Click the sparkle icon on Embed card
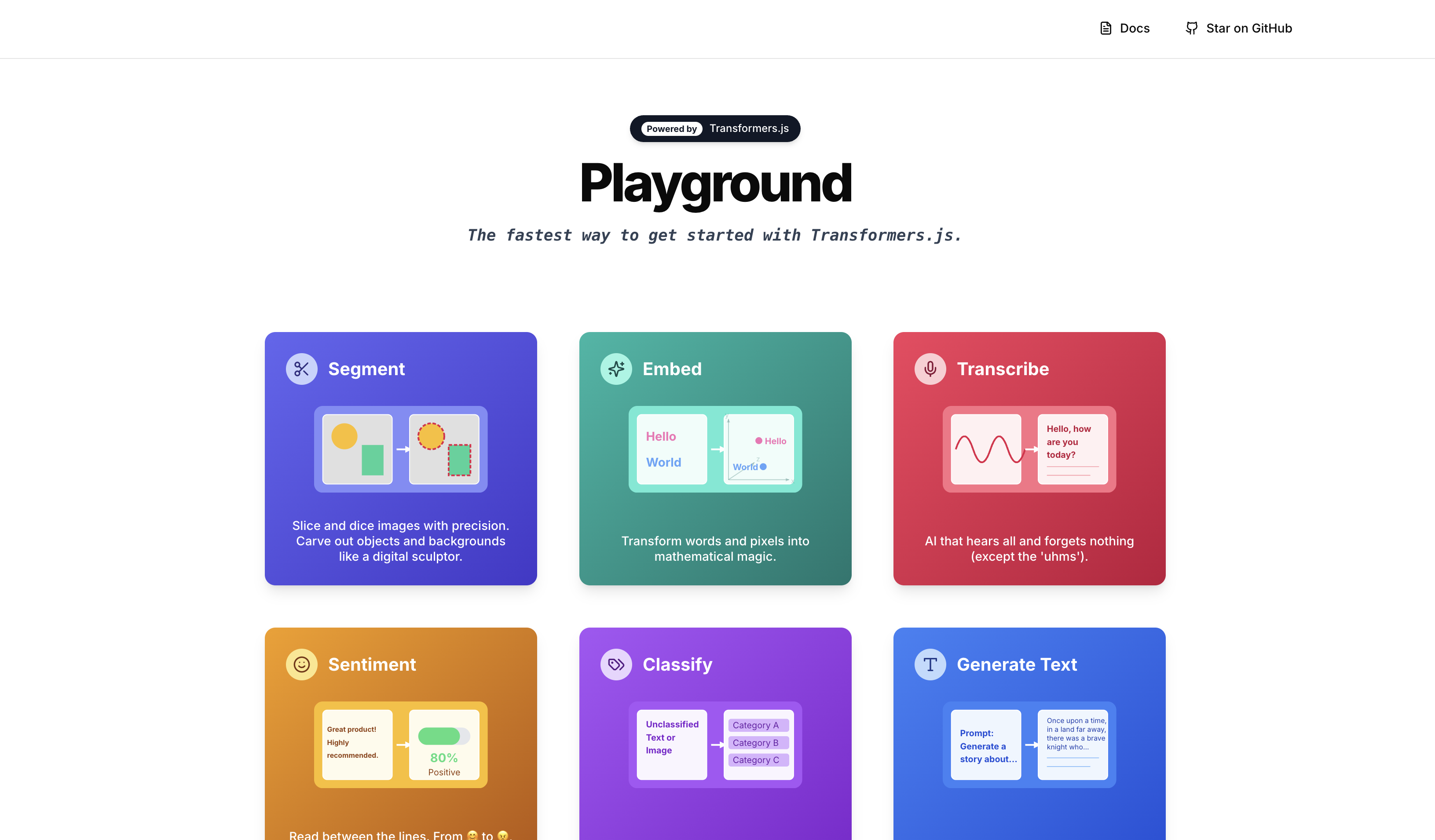Image resolution: width=1435 pixels, height=840 pixels. pos(616,369)
